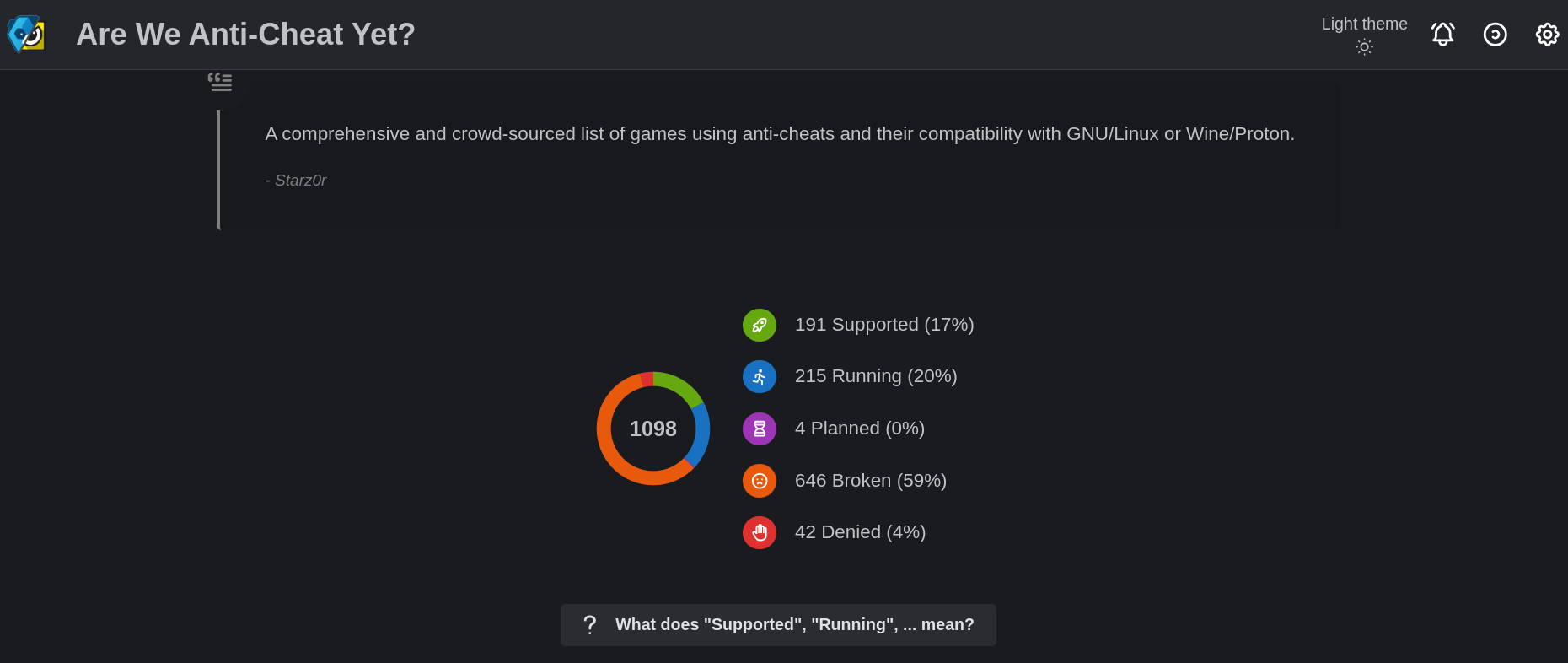Click the question mark on the FAQ button

tap(589, 624)
